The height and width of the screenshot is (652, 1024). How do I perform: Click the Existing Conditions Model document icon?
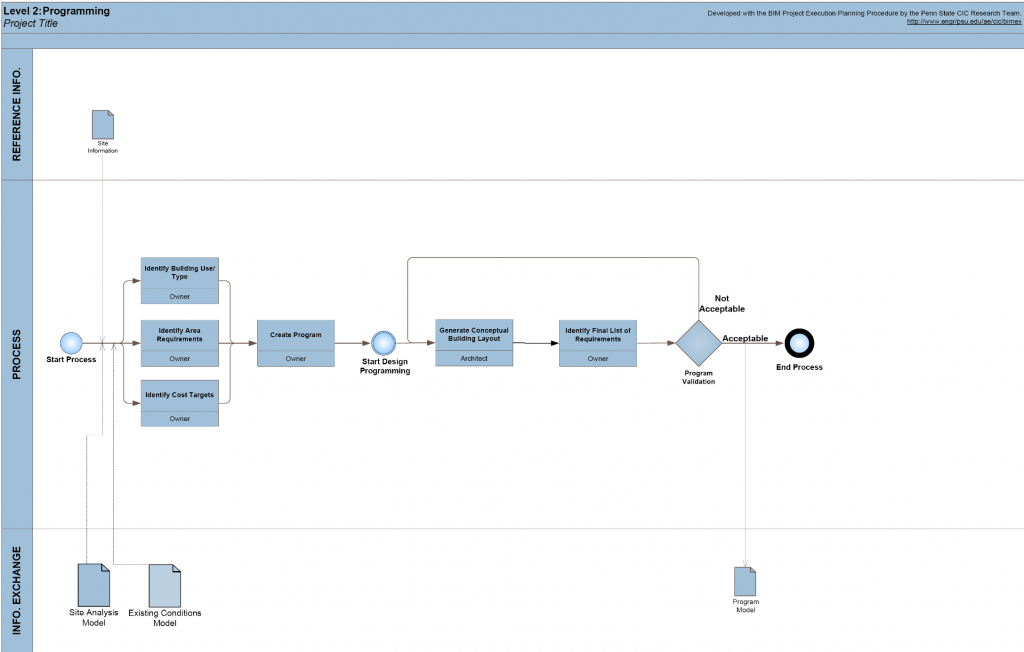pos(164,585)
